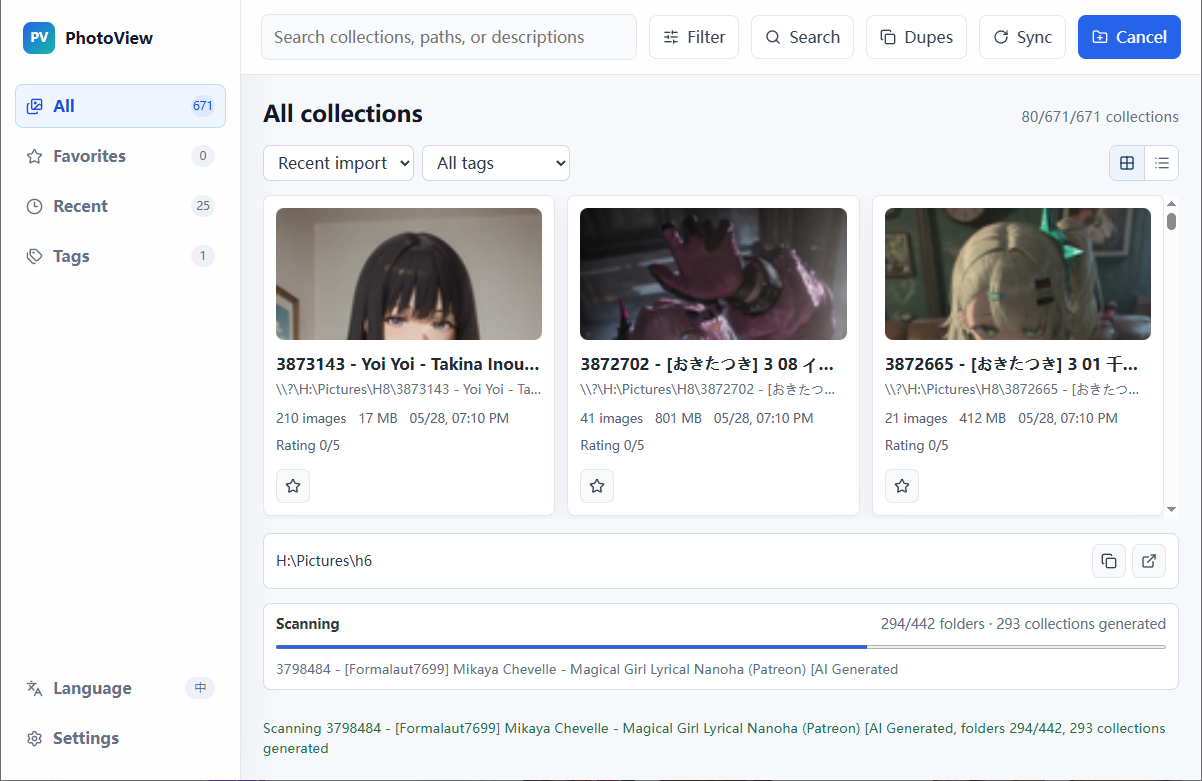Open Recent in the sidebar
Viewport: 1202px width, 781px height.
tap(120, 206)
